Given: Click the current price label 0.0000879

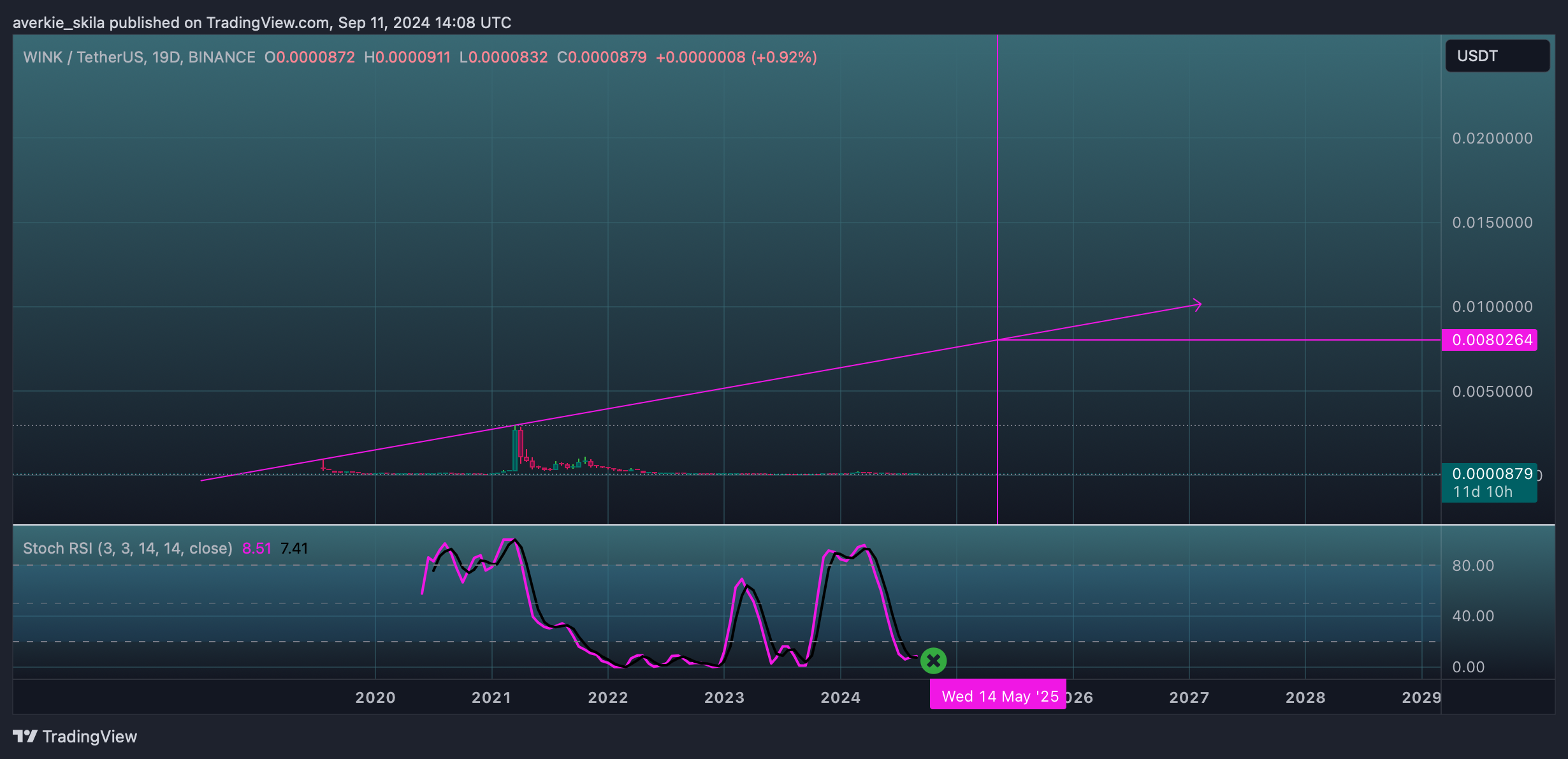Looking at the screenshot, I should tap(1492, 473).
